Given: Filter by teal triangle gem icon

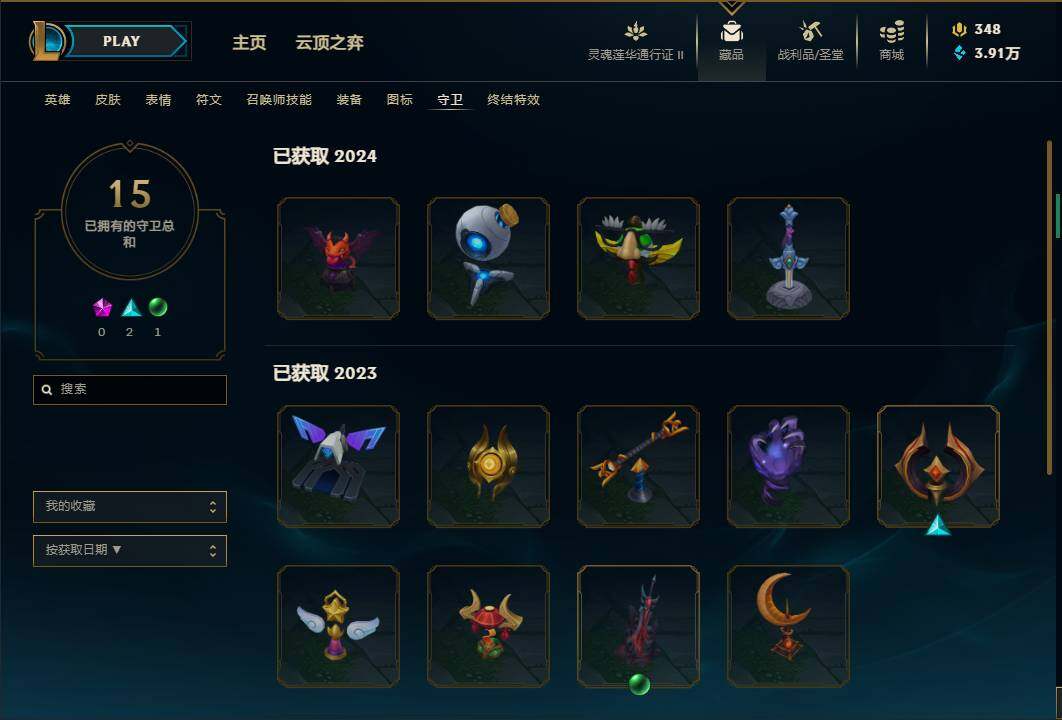Looking at the screenshot, I should (131, 308).
